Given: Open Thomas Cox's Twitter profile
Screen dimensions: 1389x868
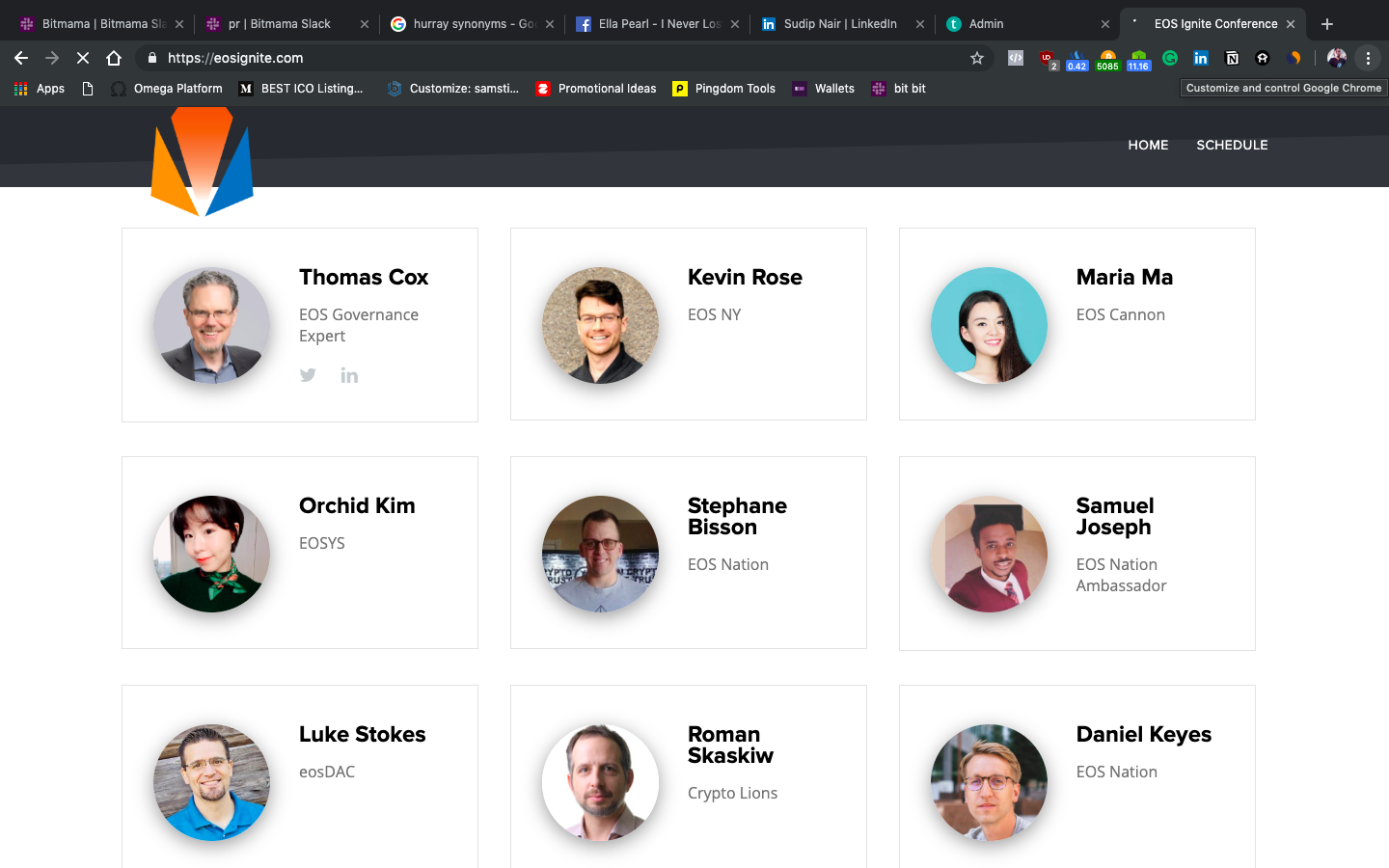Looking at the screenshot, I should pyautogui.click(x=308, y=375).
